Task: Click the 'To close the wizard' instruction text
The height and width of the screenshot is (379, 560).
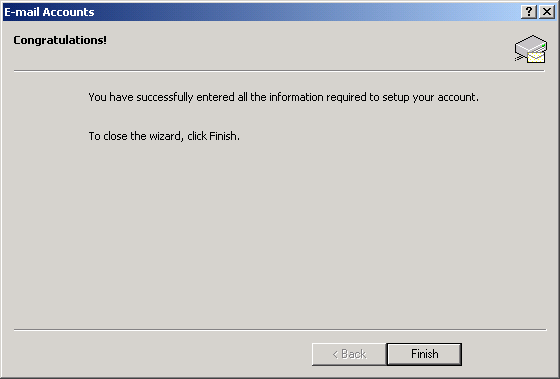Action: click(x=164, y=136)
